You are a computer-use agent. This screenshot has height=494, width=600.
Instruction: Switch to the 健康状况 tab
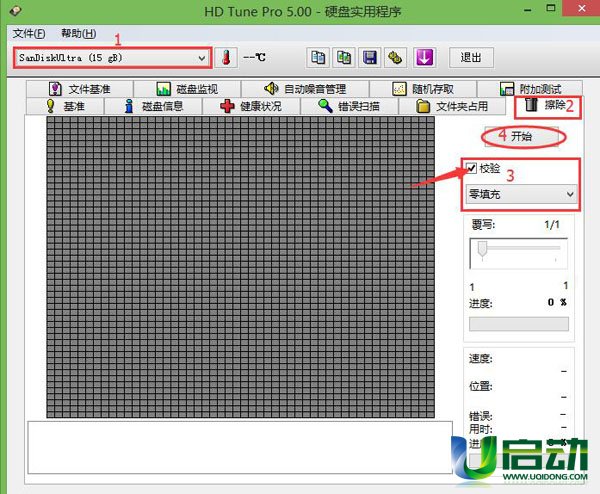(251, 106)
